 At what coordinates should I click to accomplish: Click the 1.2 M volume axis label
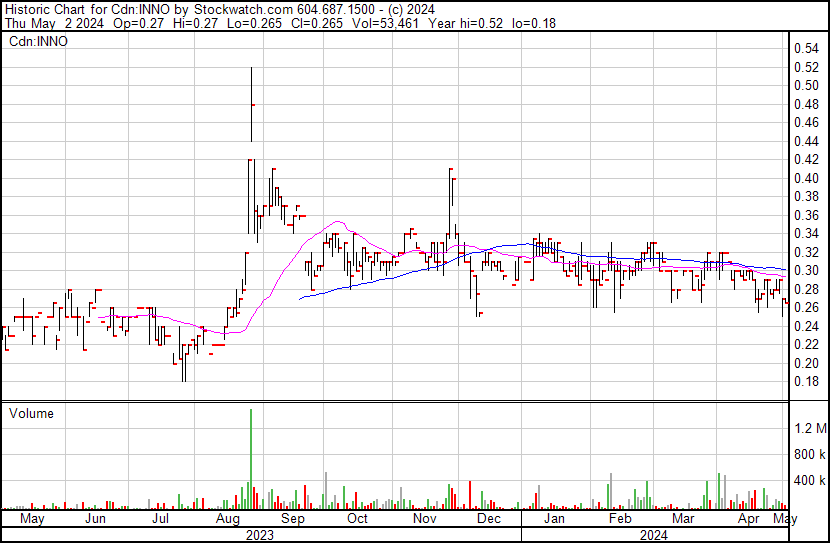[x=810, y=428]
